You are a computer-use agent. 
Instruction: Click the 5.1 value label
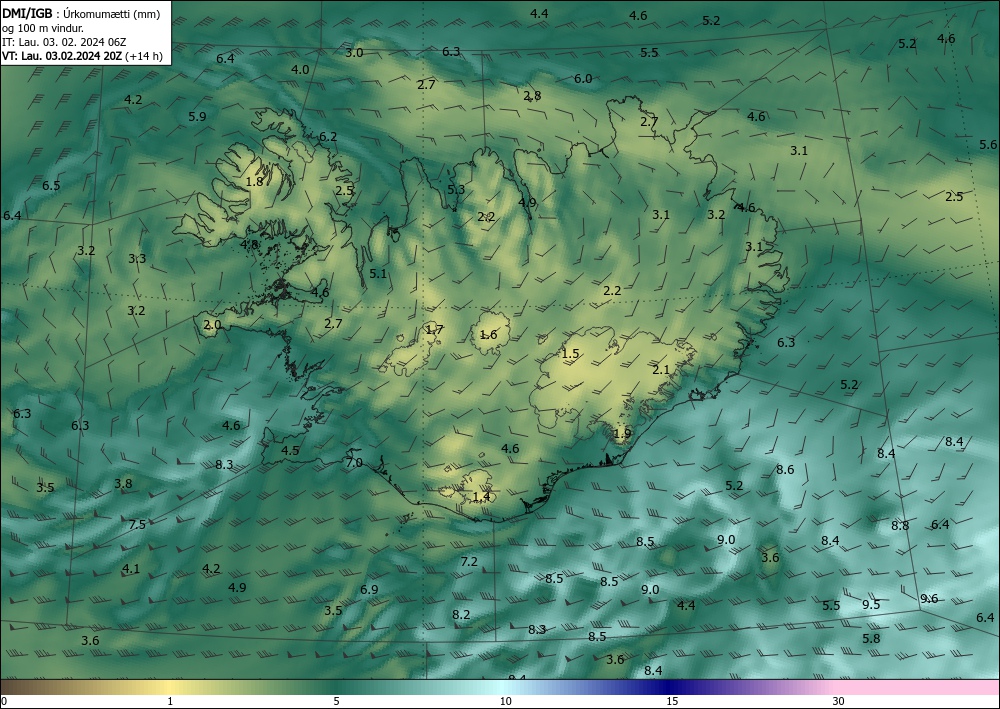click(x=378, y=274)
